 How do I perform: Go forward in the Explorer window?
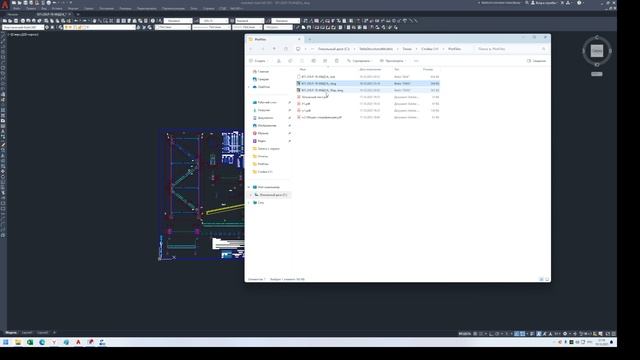pyautogui.click(x=262, y=49)
